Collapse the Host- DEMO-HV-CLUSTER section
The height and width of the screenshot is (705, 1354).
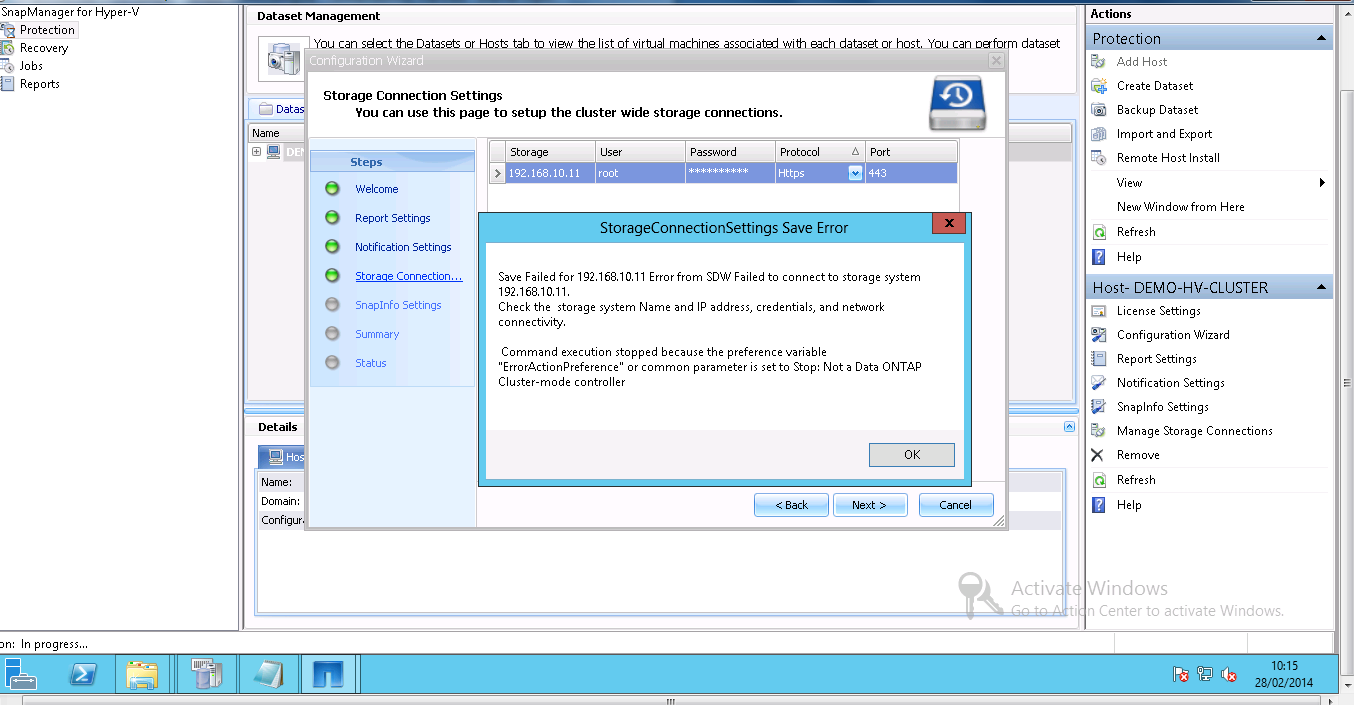[1322, 287]
